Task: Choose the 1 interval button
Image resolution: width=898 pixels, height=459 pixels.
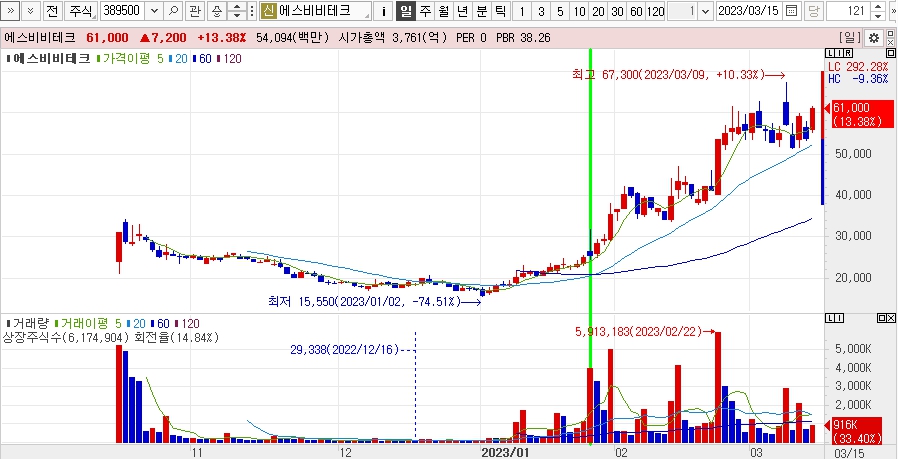Action: (x=522, y=10)
